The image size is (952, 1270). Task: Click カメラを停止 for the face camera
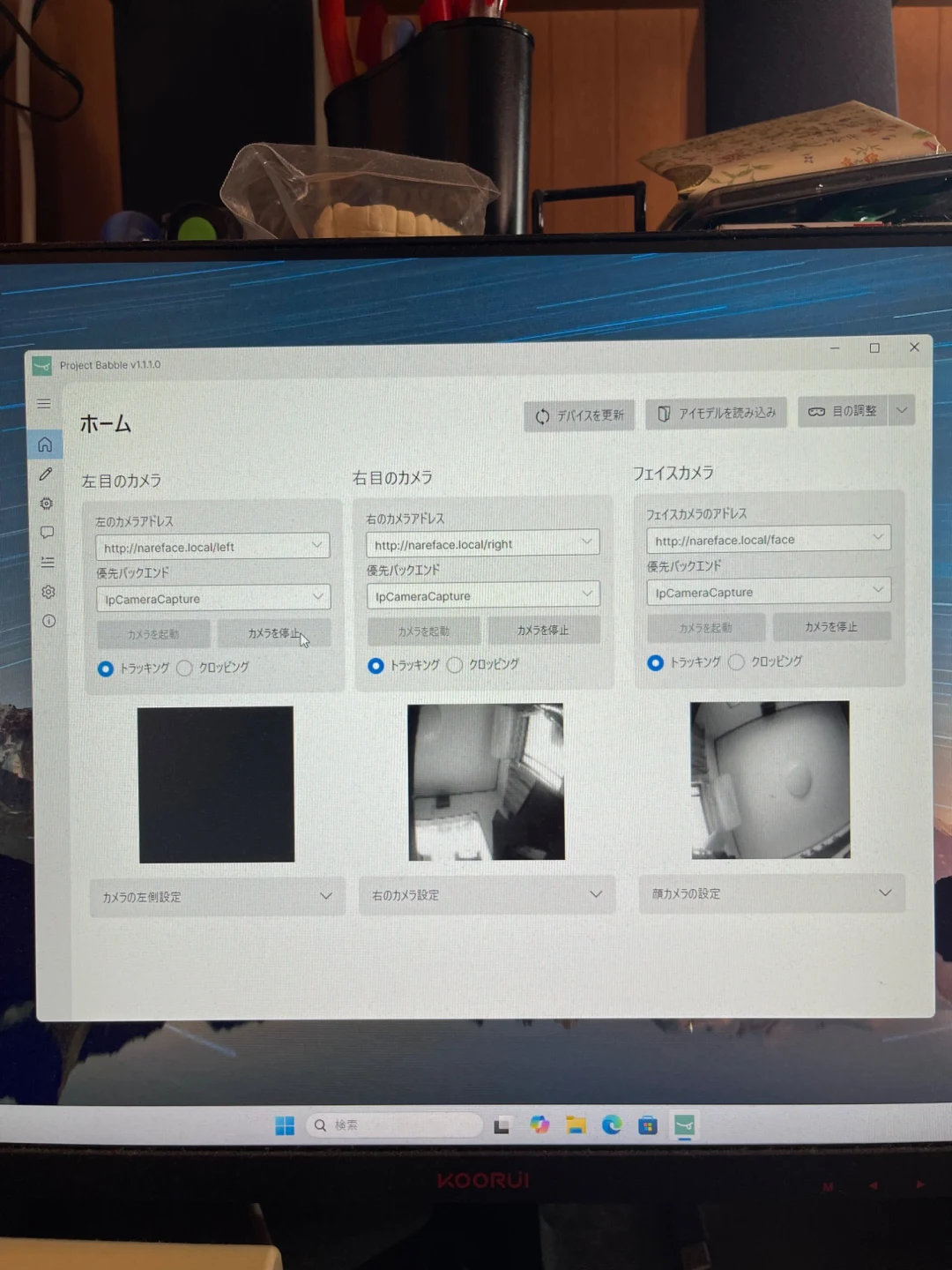(x=831, y=626)
